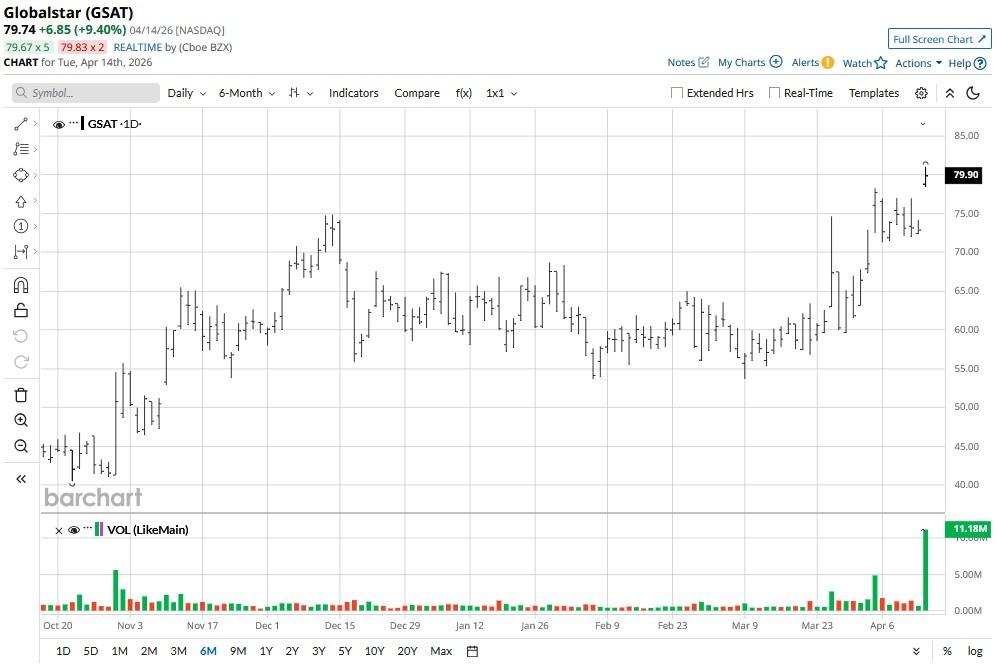This screenshot has width=998, height=670.
Task: Switch to dark mode with moon icon
Action: click(x=973, y=93)
